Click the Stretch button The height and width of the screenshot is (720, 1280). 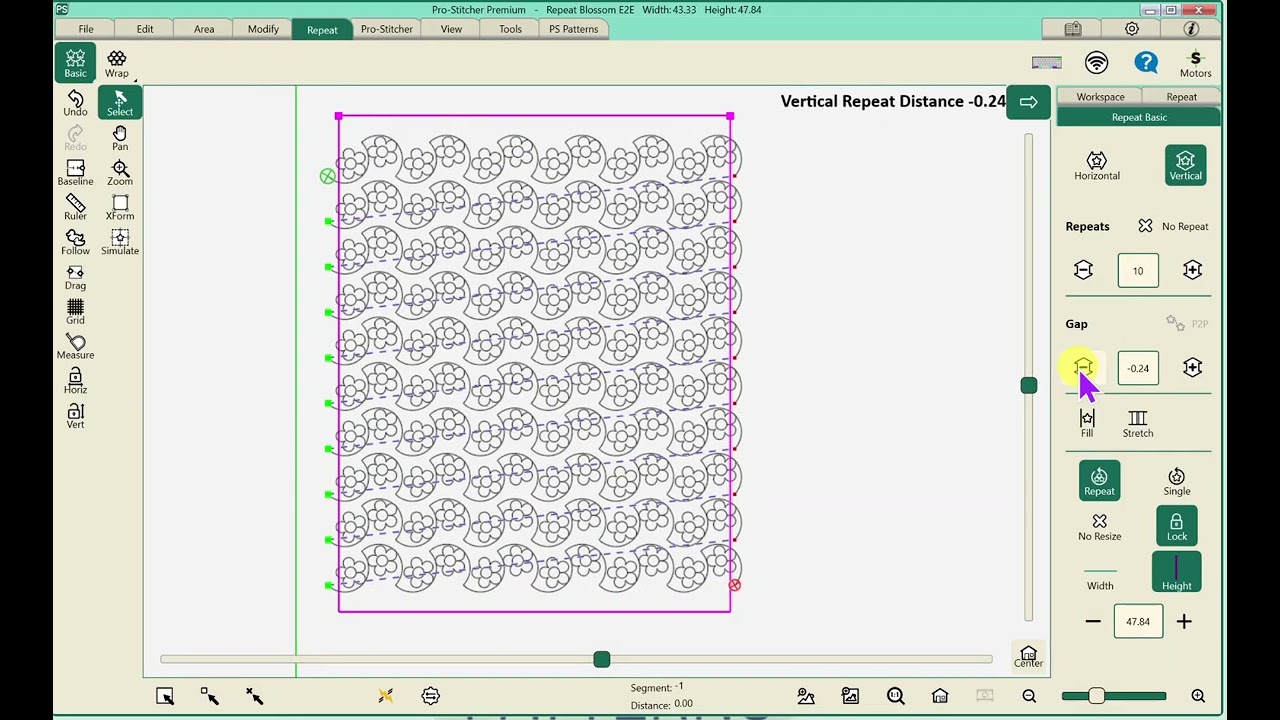point(1138,424)
